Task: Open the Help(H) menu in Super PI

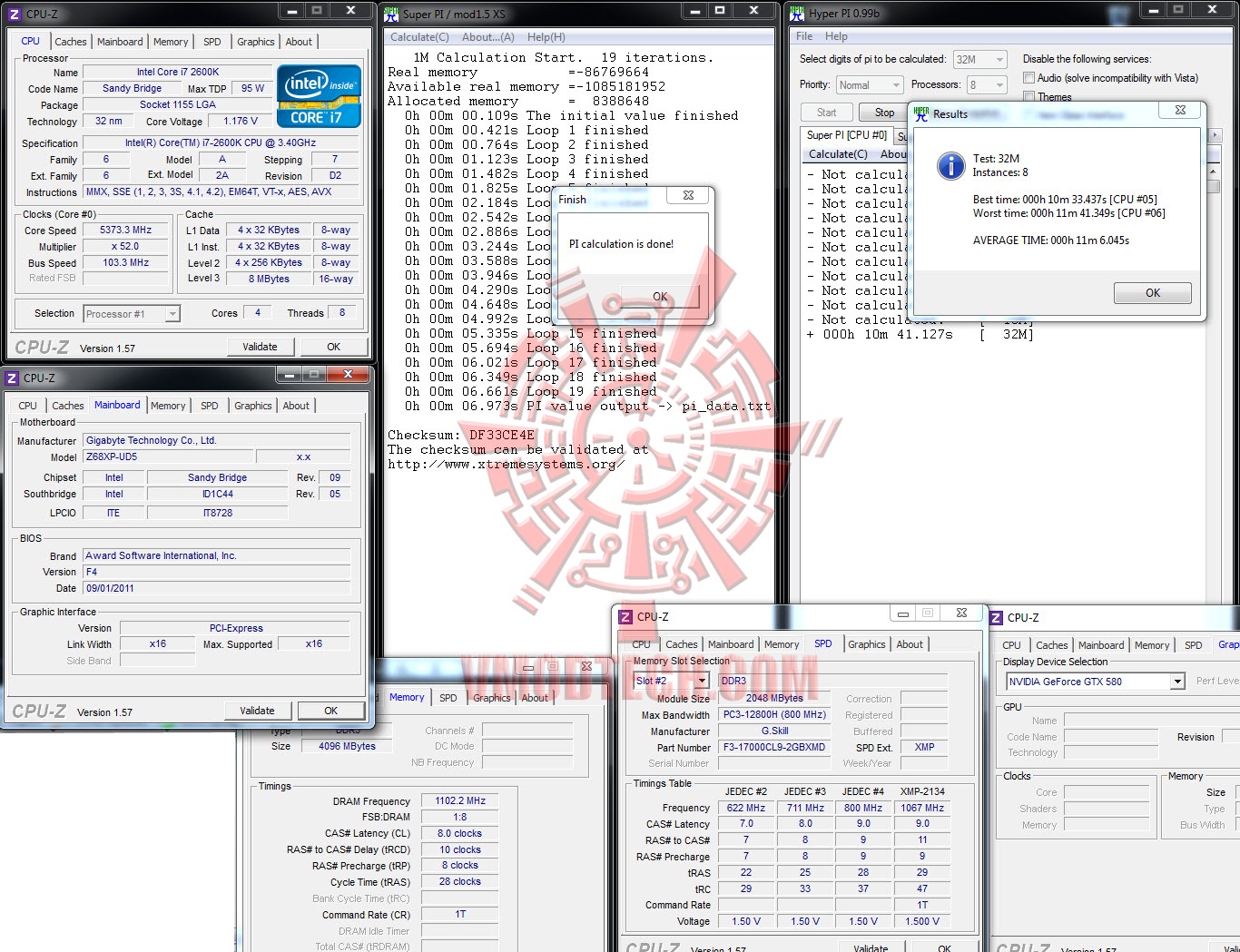Action: 546,37
